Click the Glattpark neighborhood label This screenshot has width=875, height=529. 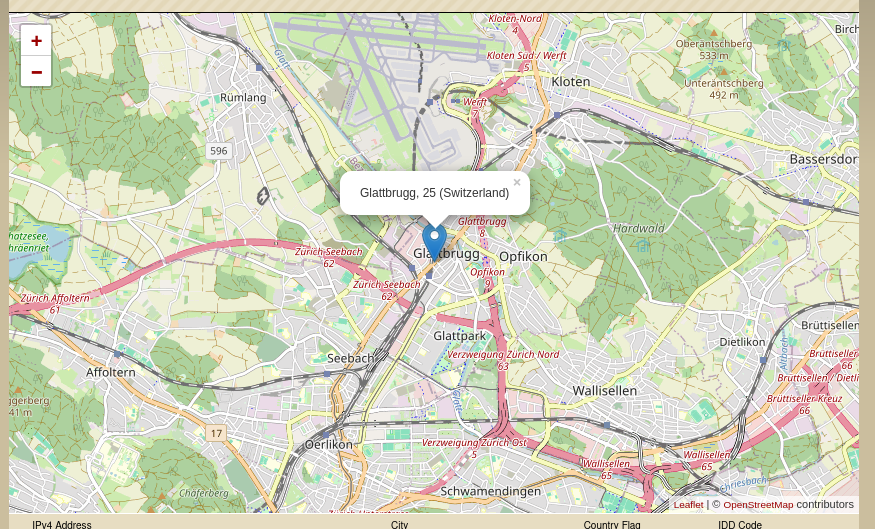459,336
